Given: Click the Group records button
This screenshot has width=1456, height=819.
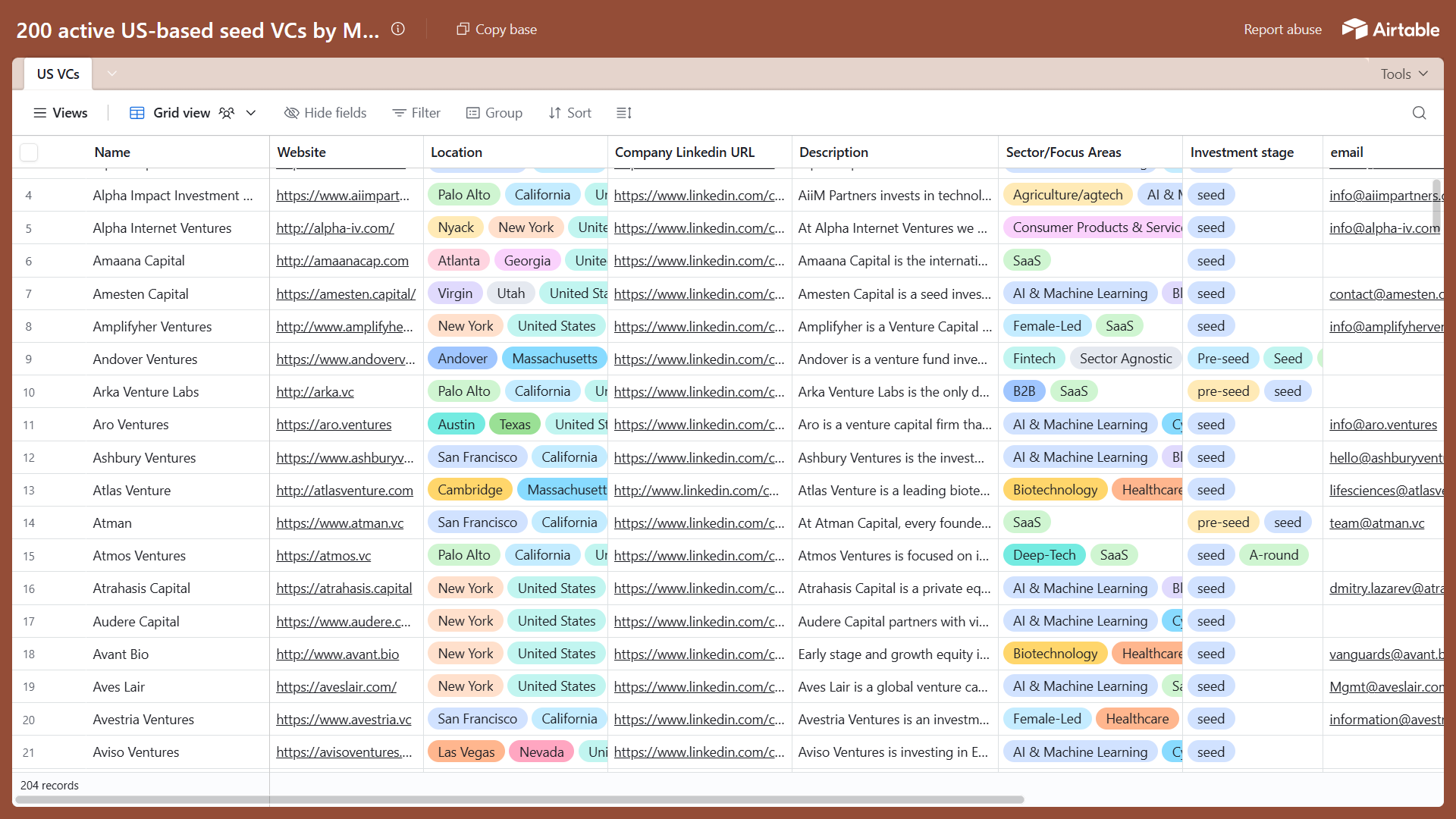Looking at the screenshot, I should [x=494, y=113].
